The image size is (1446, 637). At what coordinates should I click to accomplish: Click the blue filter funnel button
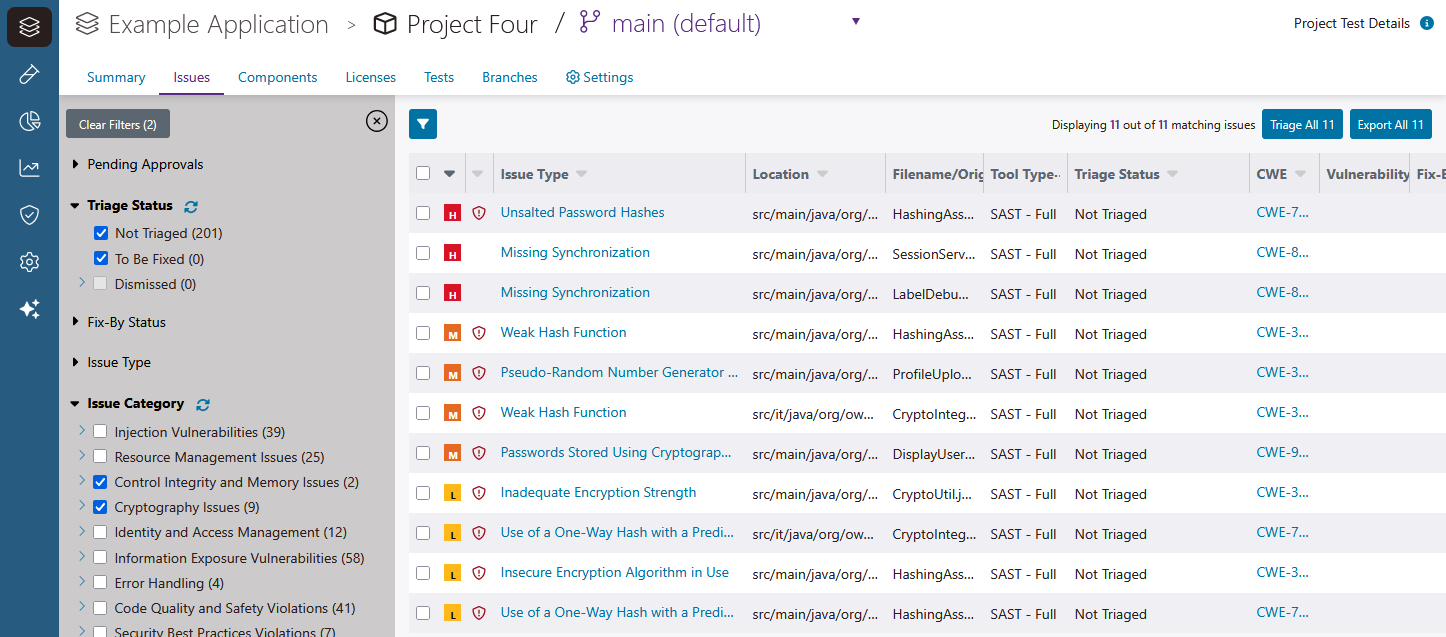[x=423, y=124]
